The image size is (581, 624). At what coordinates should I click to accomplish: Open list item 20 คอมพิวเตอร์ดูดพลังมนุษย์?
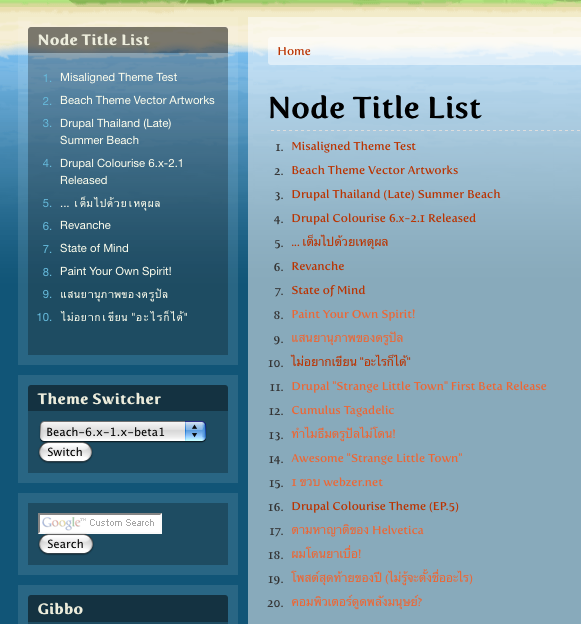pyautogui.click(x=357, y=602)
